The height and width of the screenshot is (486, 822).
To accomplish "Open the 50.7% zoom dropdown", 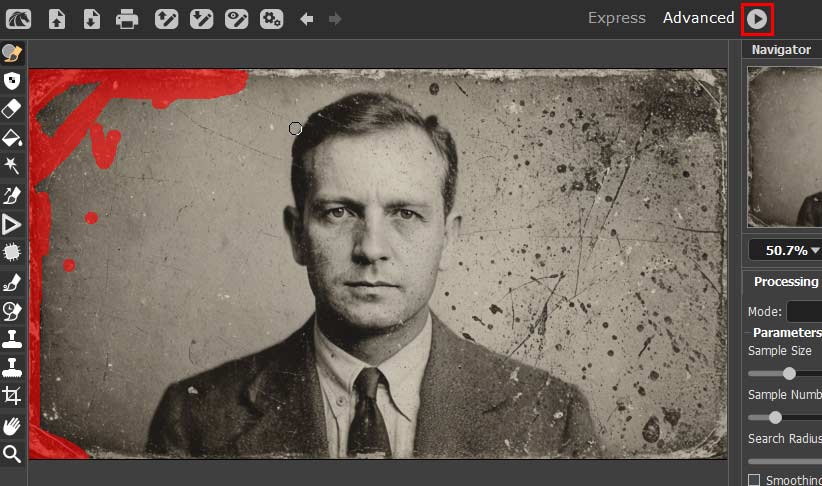I will coord(785,250).
